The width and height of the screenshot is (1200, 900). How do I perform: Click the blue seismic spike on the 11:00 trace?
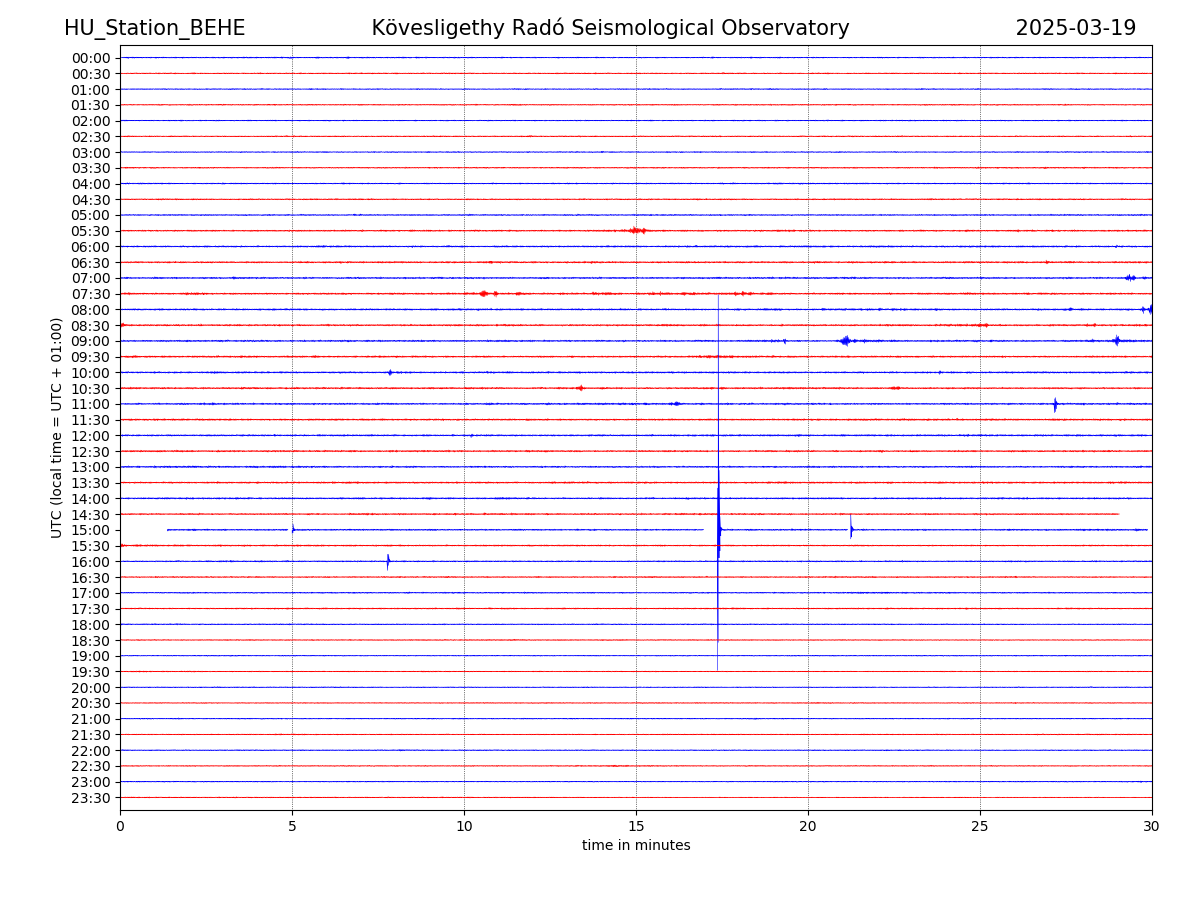[x=1055, y=404]
